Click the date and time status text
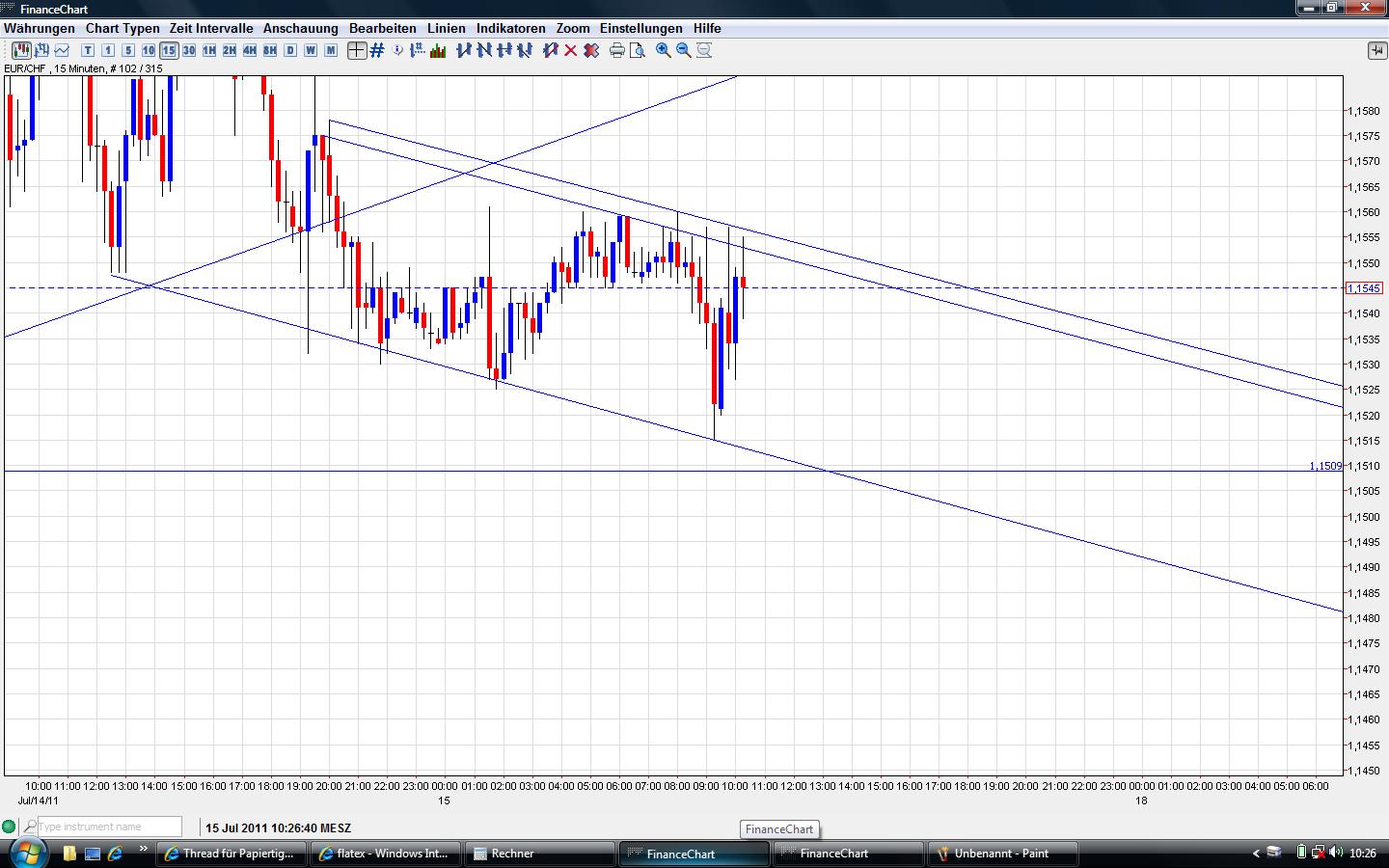The width and height of the screenshot is (1389, 868). click(278, 827)
